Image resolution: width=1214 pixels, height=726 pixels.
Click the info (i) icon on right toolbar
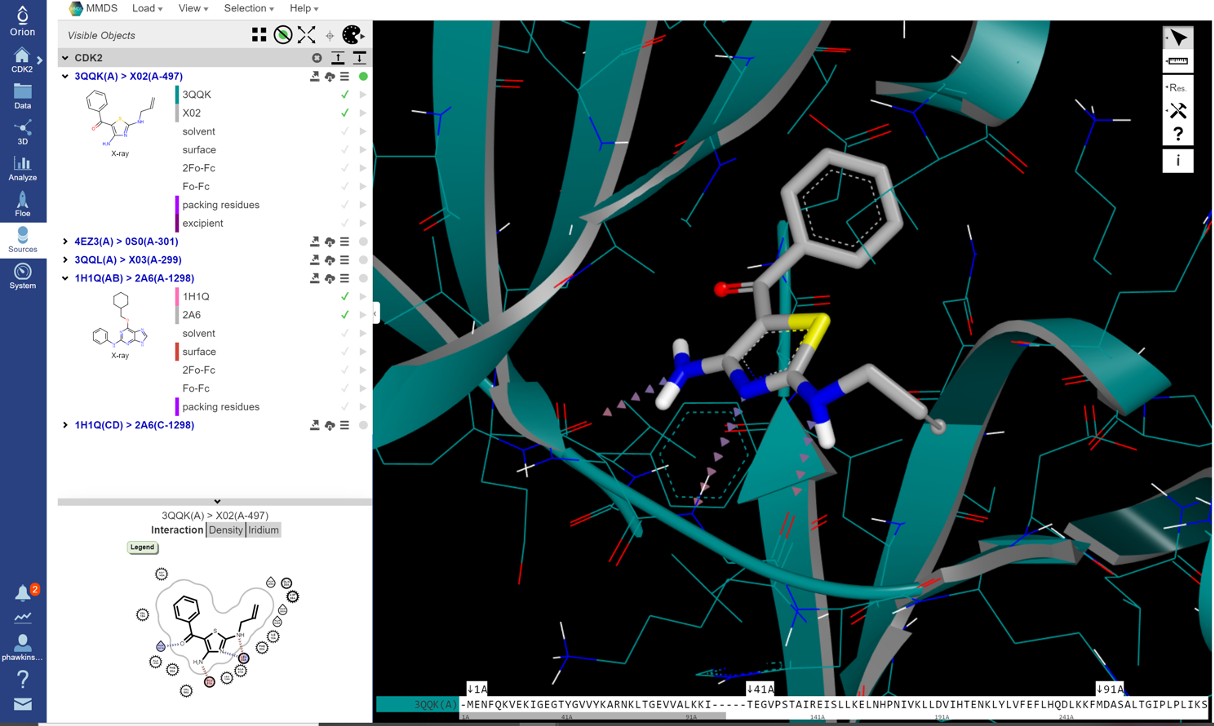(1178, 160)
